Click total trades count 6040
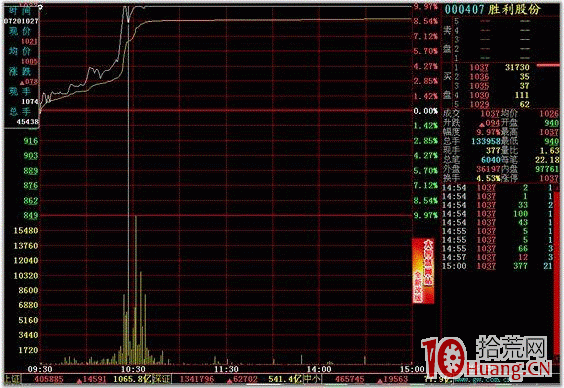This screenshot has height=388, width=564. click(491, 160)
